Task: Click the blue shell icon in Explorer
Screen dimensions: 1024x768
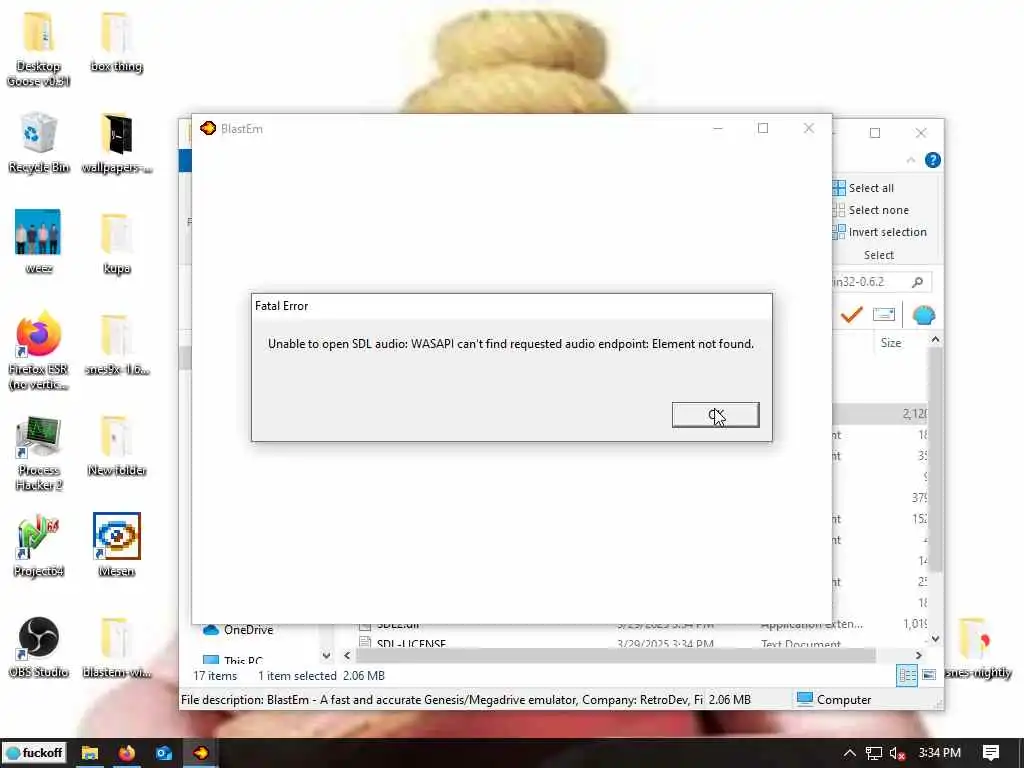Action: point(923,315)
